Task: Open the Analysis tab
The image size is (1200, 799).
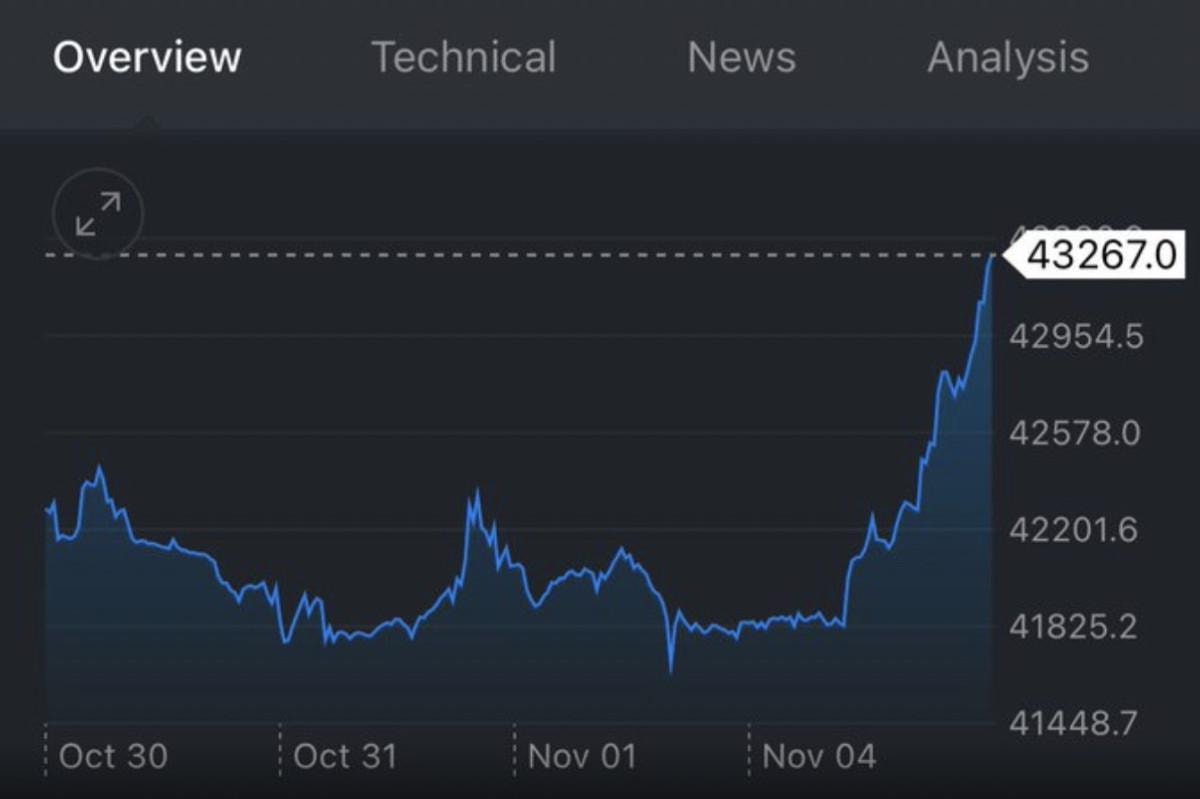Action: click(x=1007, y=58)
